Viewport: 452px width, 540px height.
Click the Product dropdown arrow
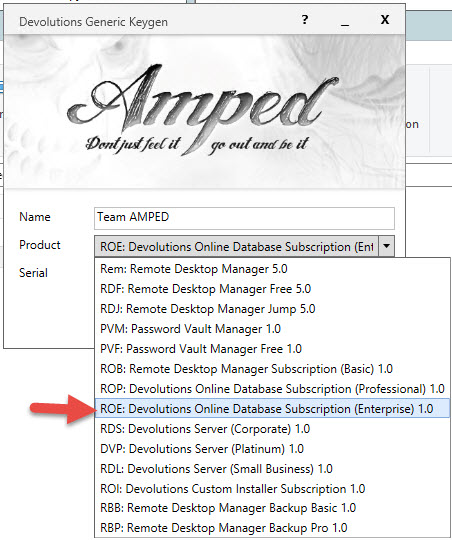pyautogui.click(x=387, y=246)
